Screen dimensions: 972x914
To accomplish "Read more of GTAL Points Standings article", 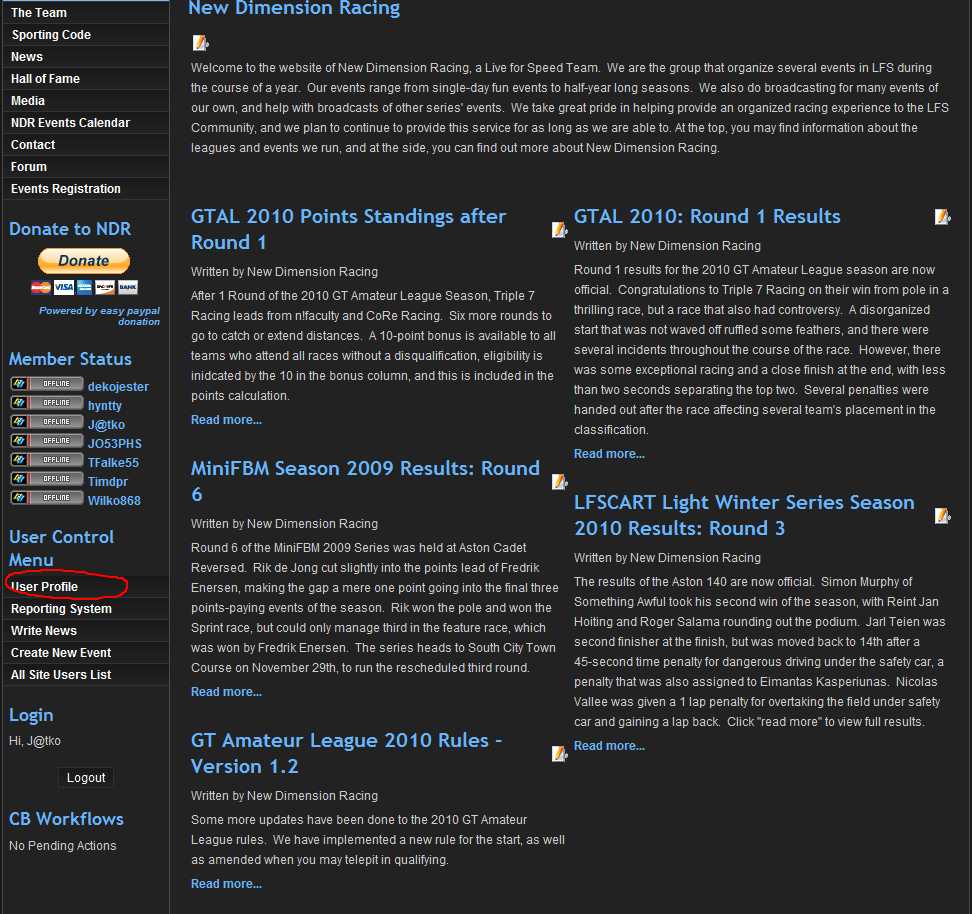I will pos(226,420).
